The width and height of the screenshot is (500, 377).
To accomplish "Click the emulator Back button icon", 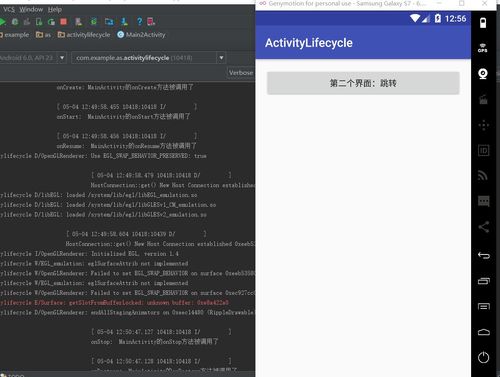I will click(484, 256).
